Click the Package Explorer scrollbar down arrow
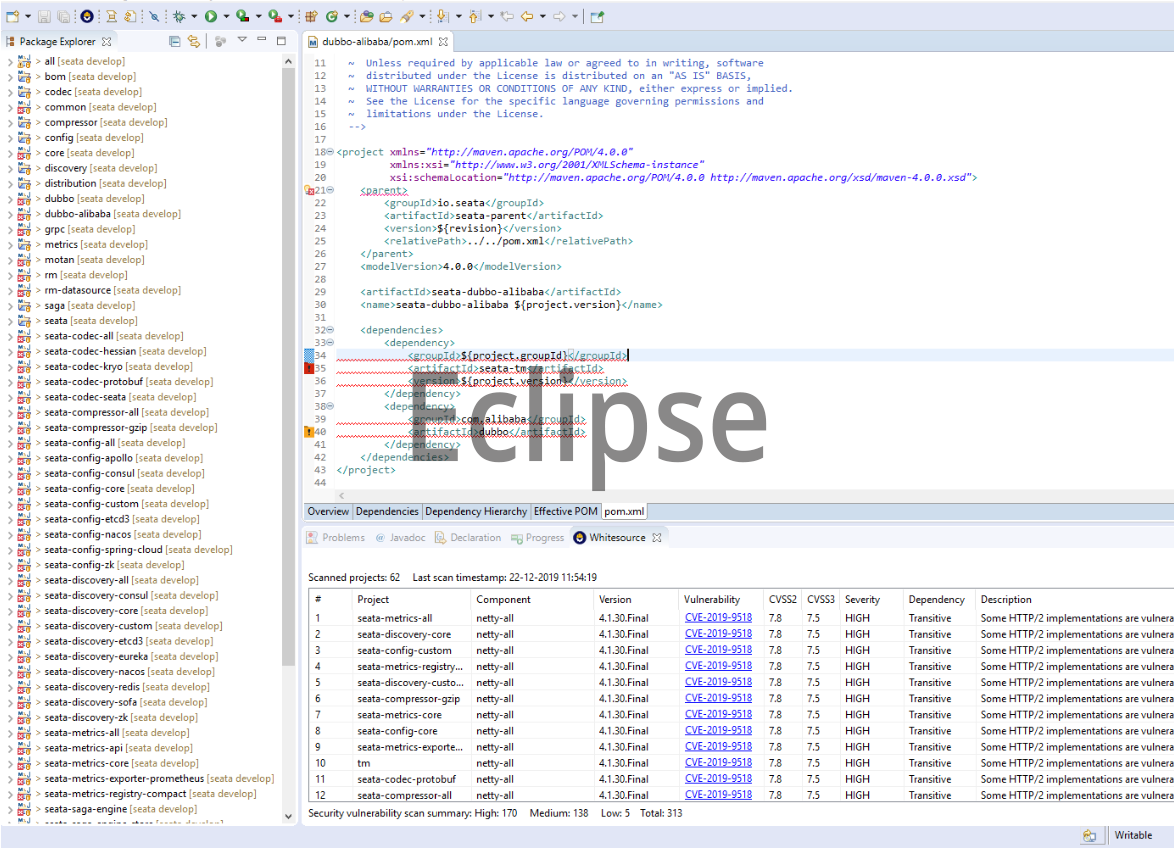 pos(288,817)
